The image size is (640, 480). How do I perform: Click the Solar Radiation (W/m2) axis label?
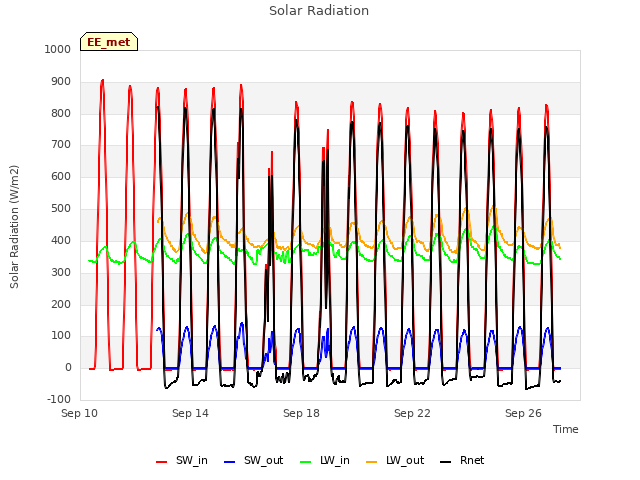tap(14, 227)
